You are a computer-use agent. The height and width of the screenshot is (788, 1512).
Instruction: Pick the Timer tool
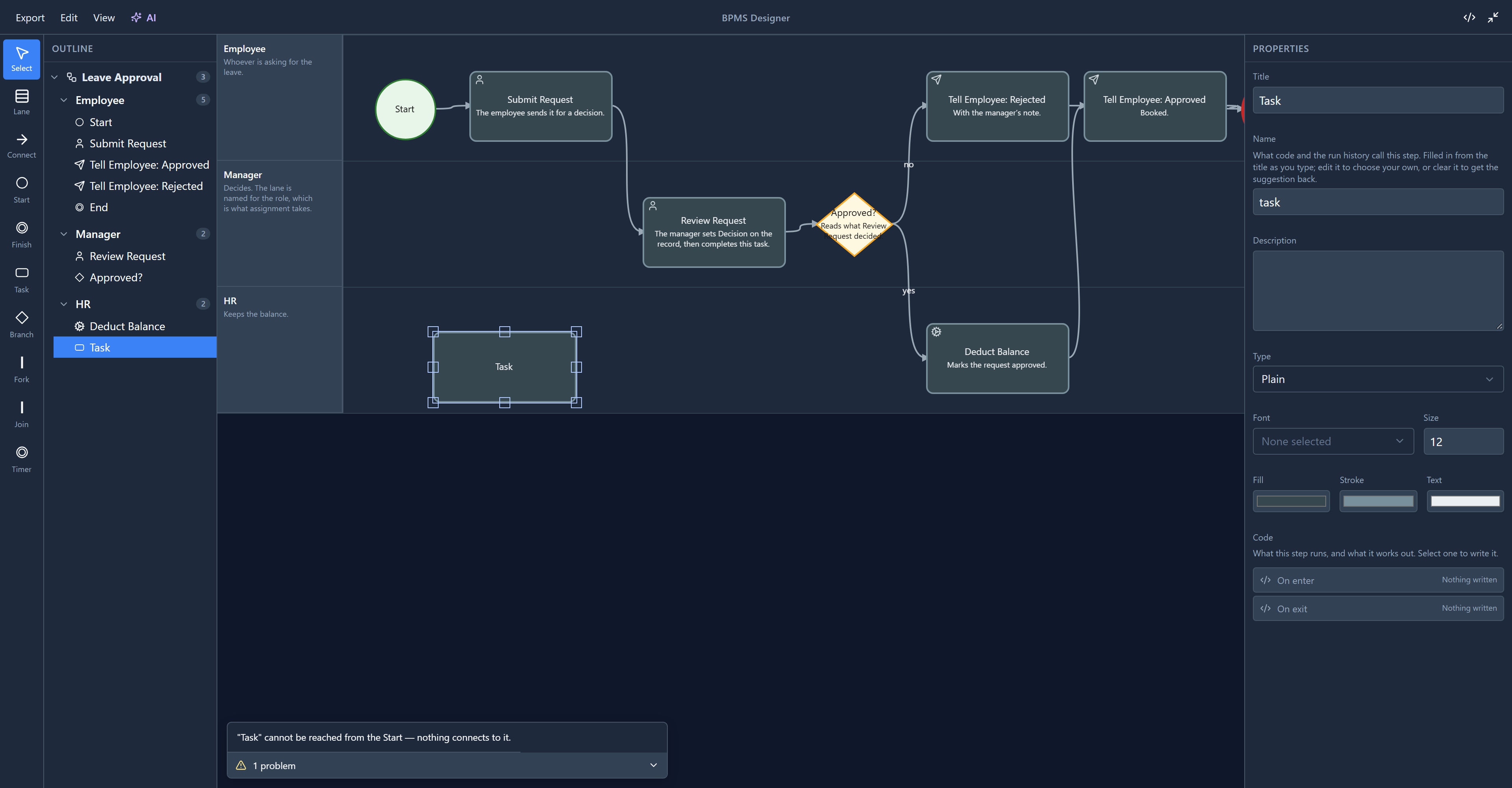click(22, 460)
